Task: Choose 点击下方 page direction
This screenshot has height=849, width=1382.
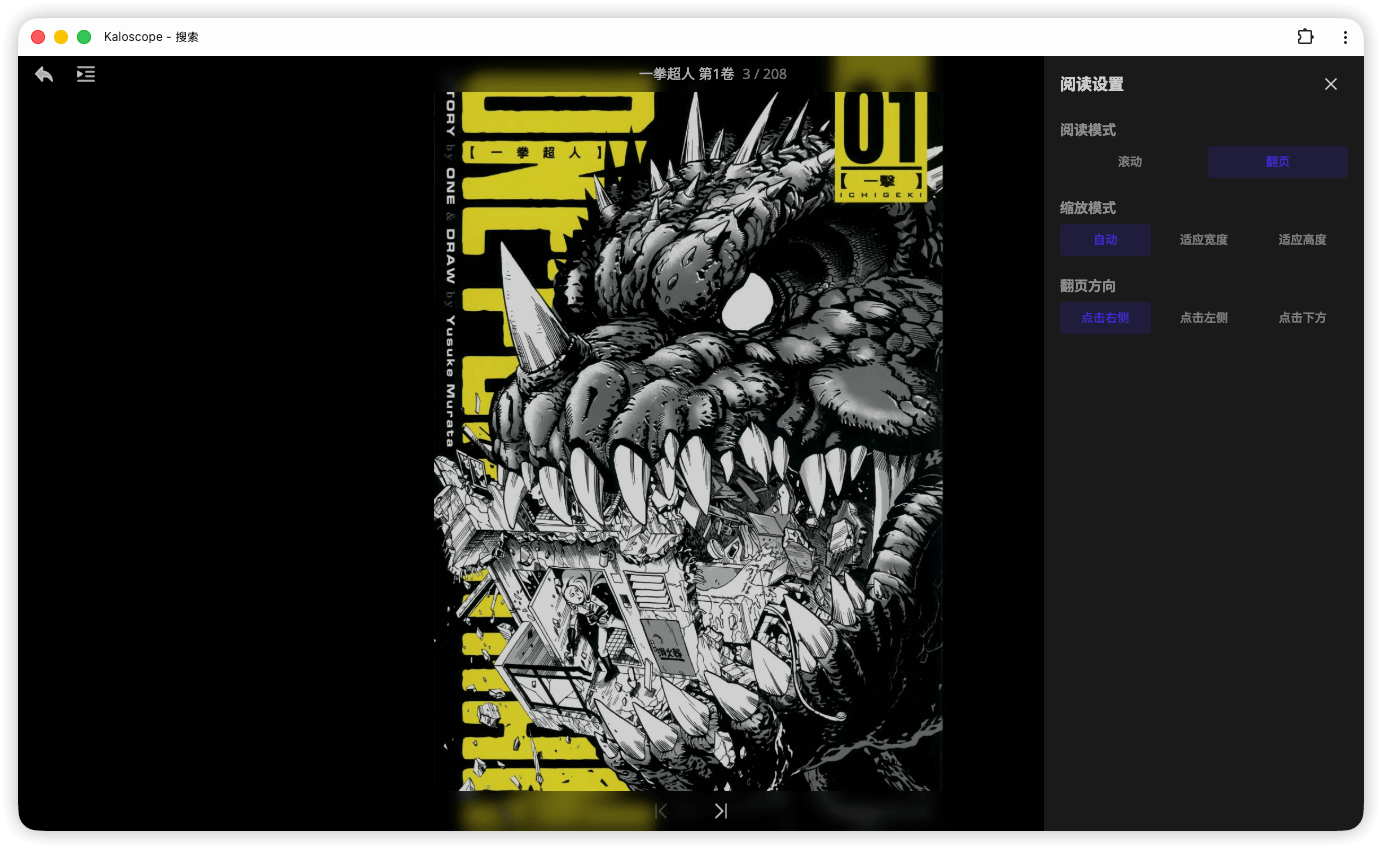Action: click(x=1303, y=318)
